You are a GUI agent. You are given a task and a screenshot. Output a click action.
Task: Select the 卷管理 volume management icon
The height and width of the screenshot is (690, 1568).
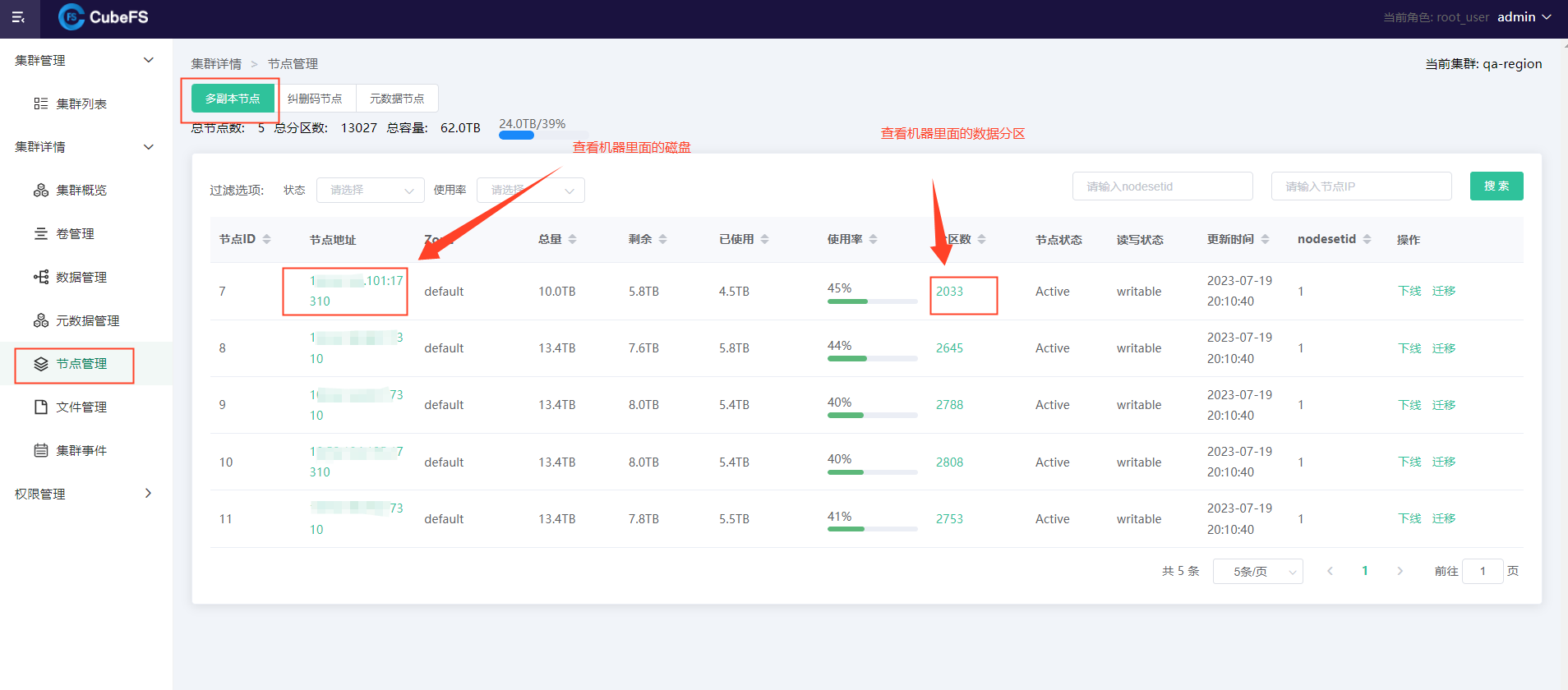coord(40,234)
